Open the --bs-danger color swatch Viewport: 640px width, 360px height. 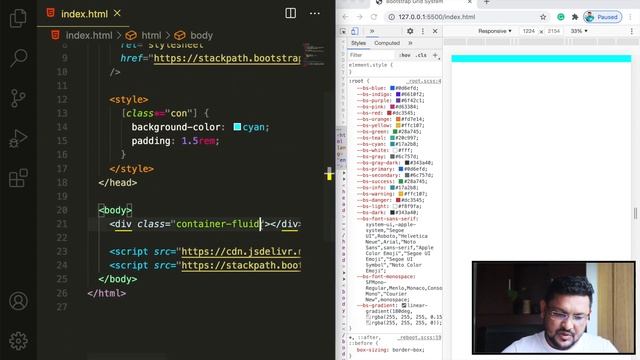(398, 200)
